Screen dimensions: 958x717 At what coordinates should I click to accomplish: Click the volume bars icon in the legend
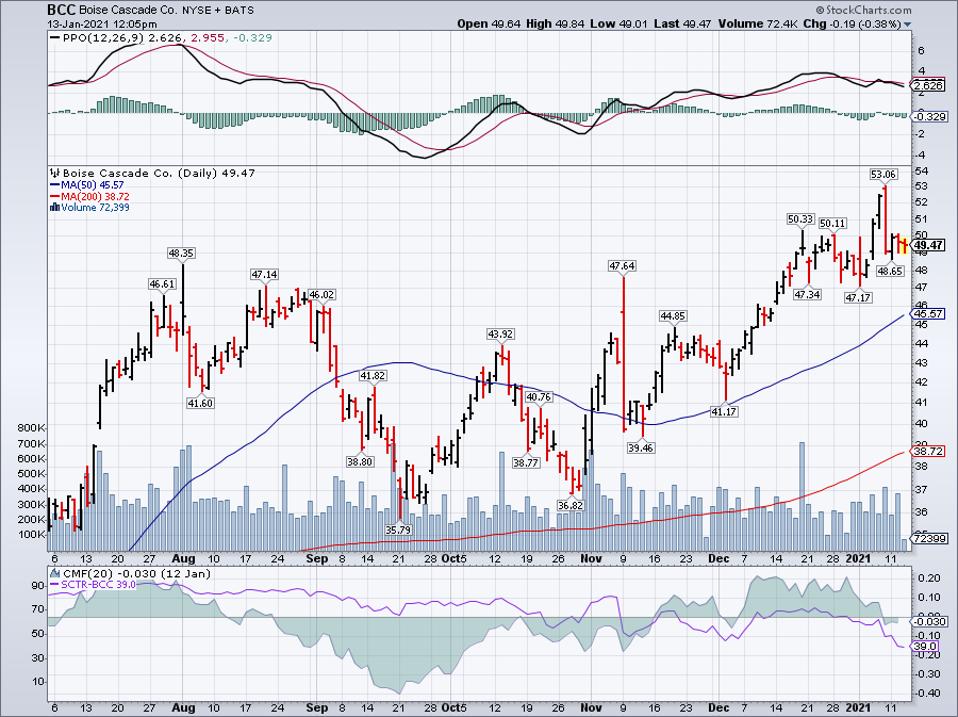(55, 207)
